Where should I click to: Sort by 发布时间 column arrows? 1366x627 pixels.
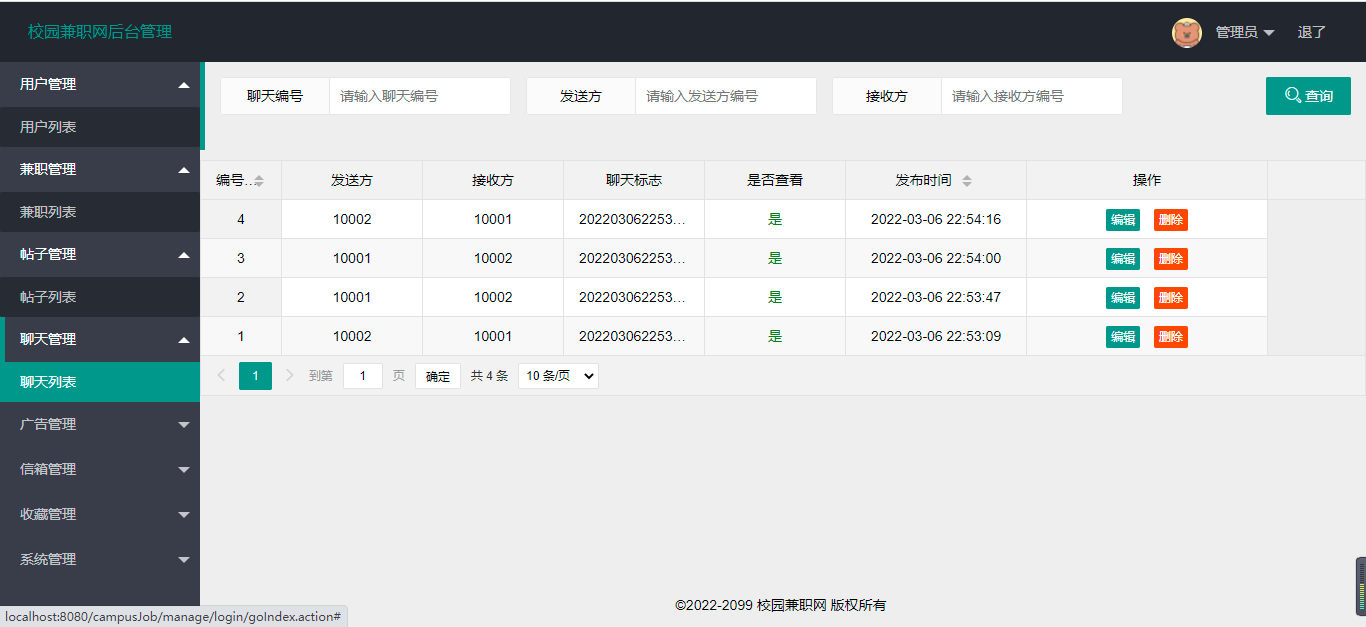point(967,181)
